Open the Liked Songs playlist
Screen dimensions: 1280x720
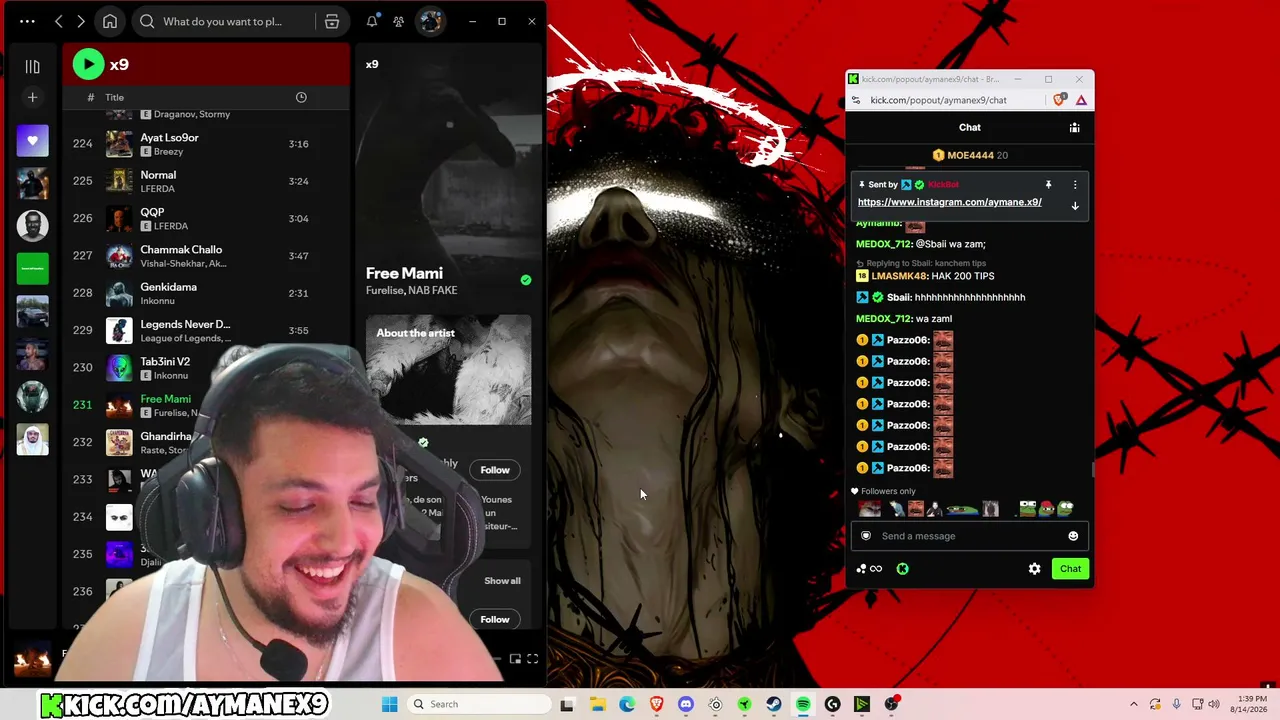point(32,141)
